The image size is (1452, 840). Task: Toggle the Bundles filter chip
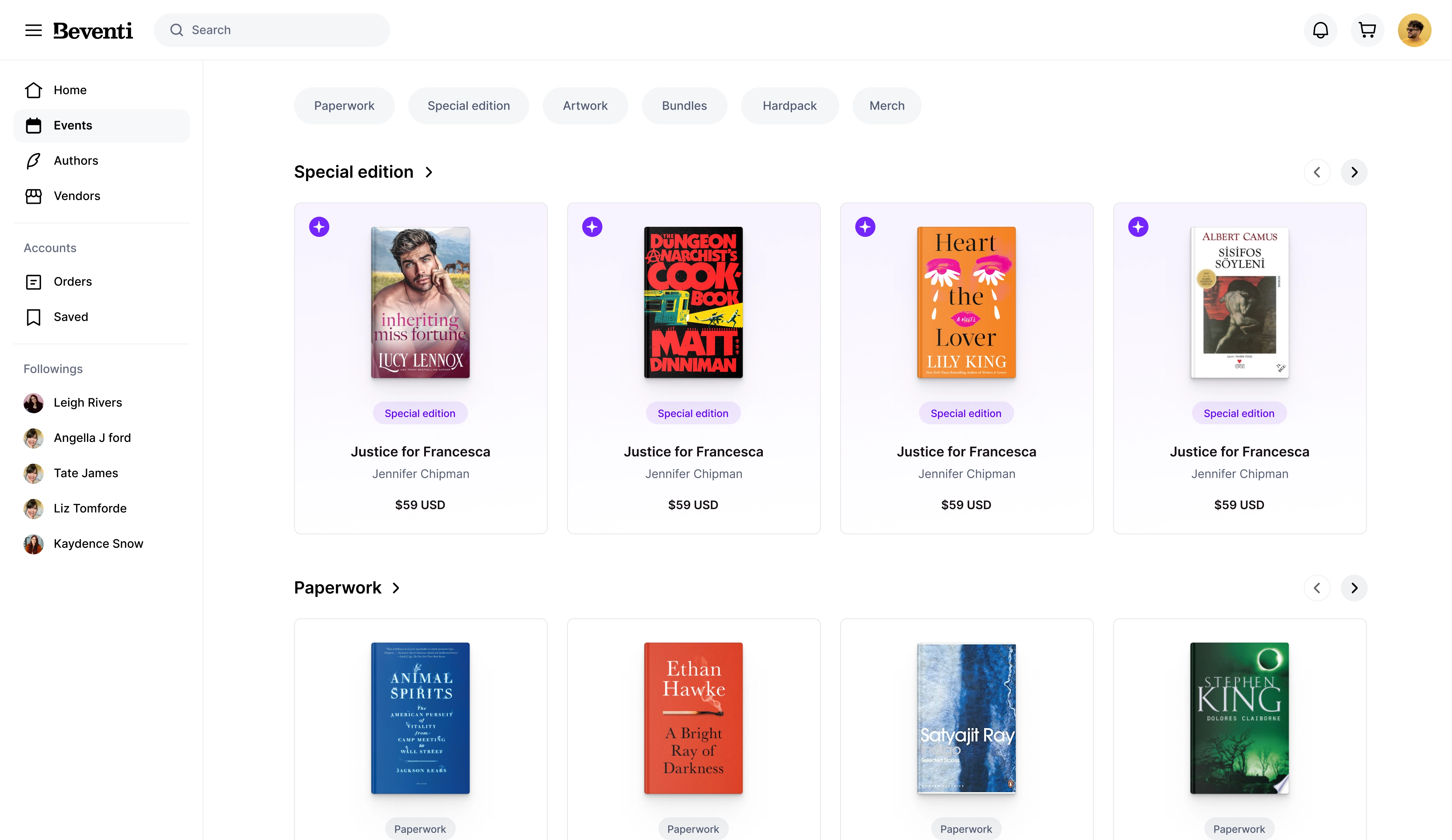click(684, 106)
